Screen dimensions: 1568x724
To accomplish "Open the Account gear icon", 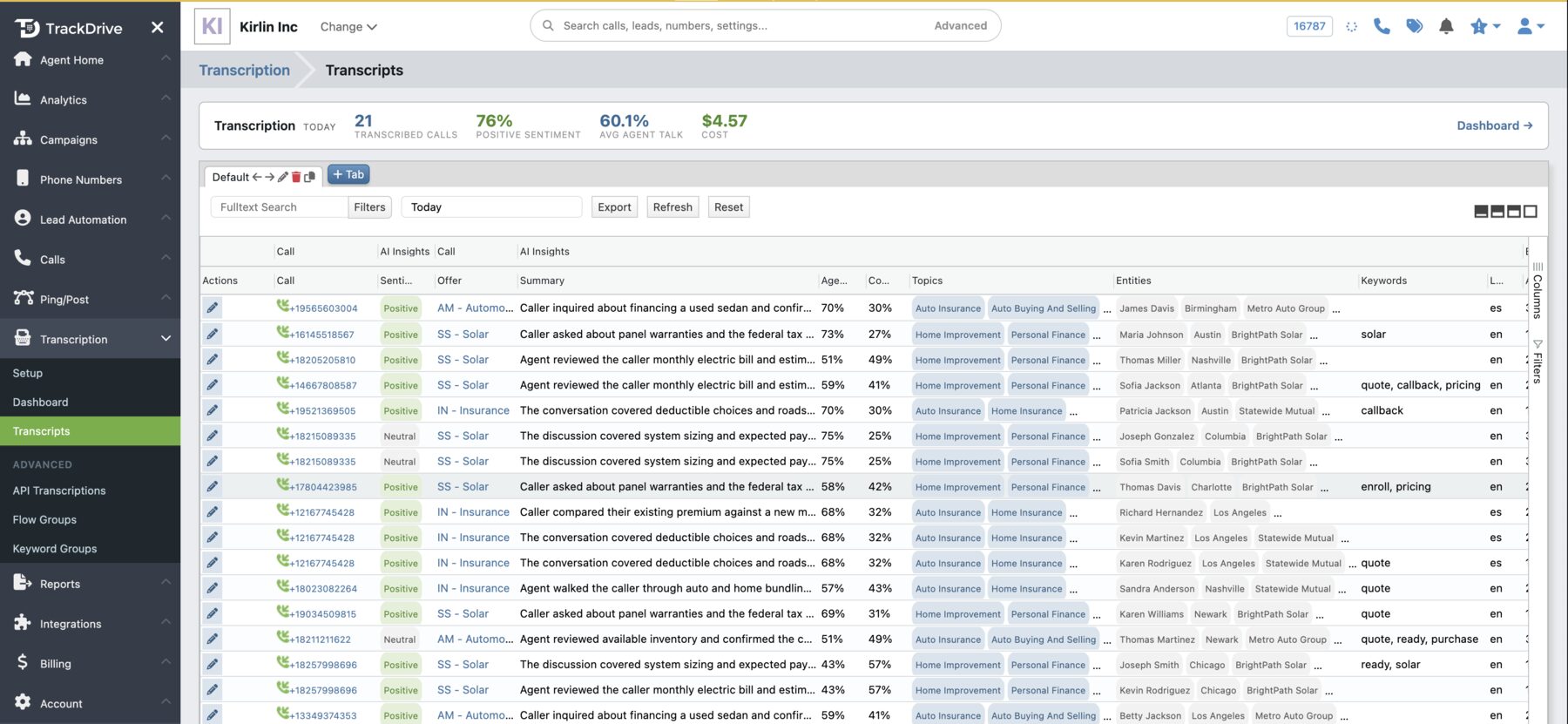I will pyautogui.click(x=23, y=701).
